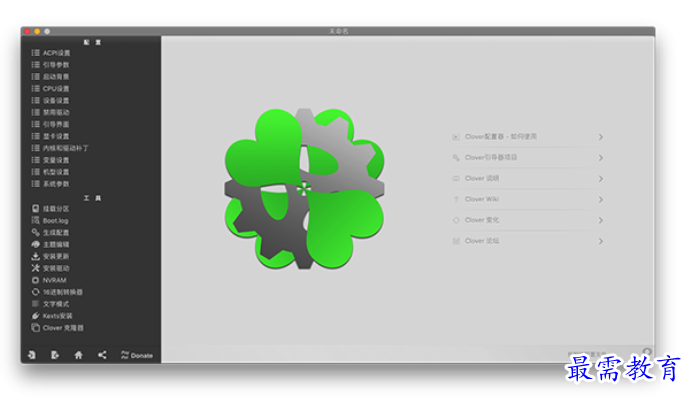Select 设备设置 devices section

(x=51, y=100)
